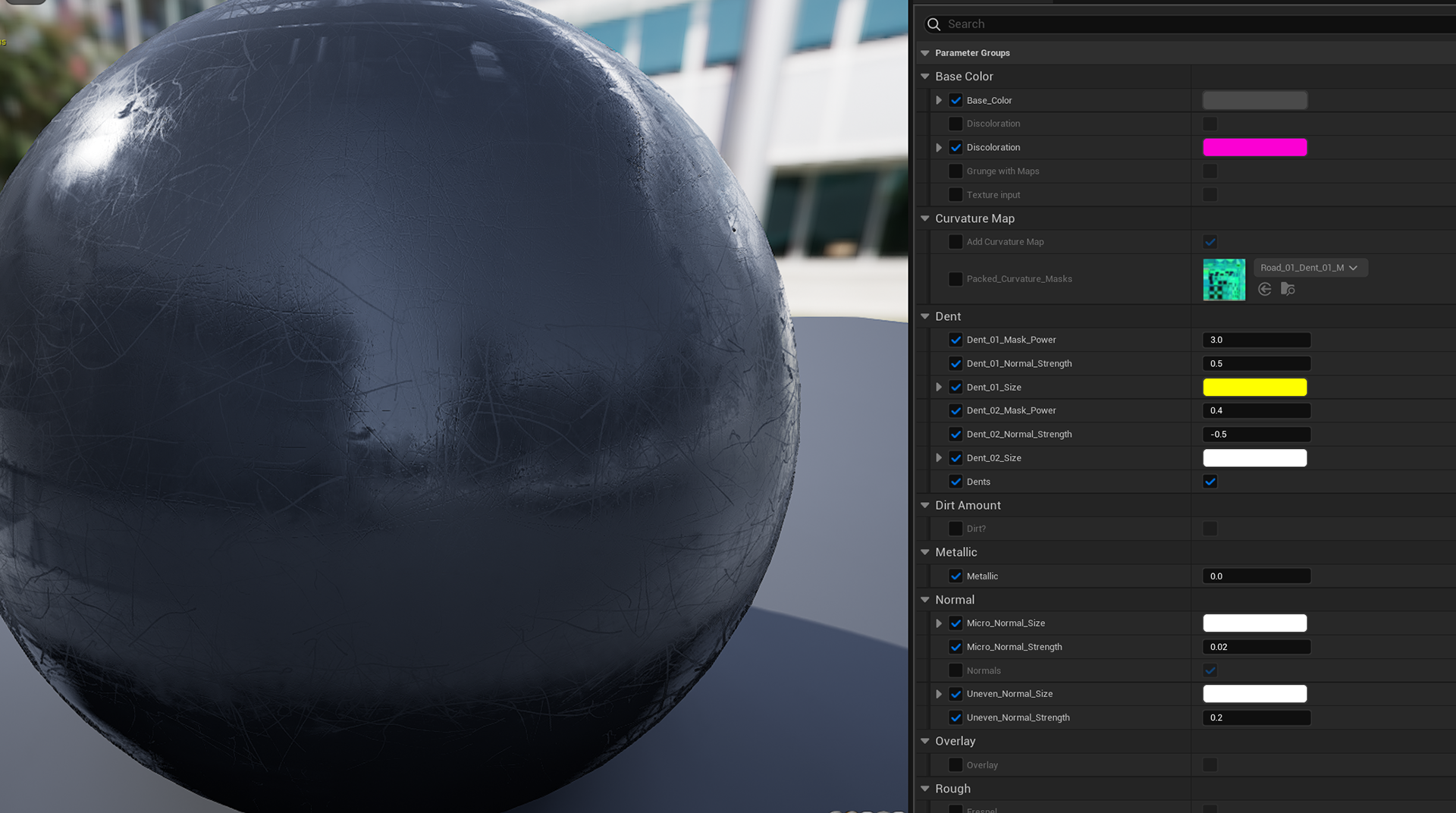Toggle the Overlay value checkbox
This screenshot has height=813, width=1456.
1210,764
